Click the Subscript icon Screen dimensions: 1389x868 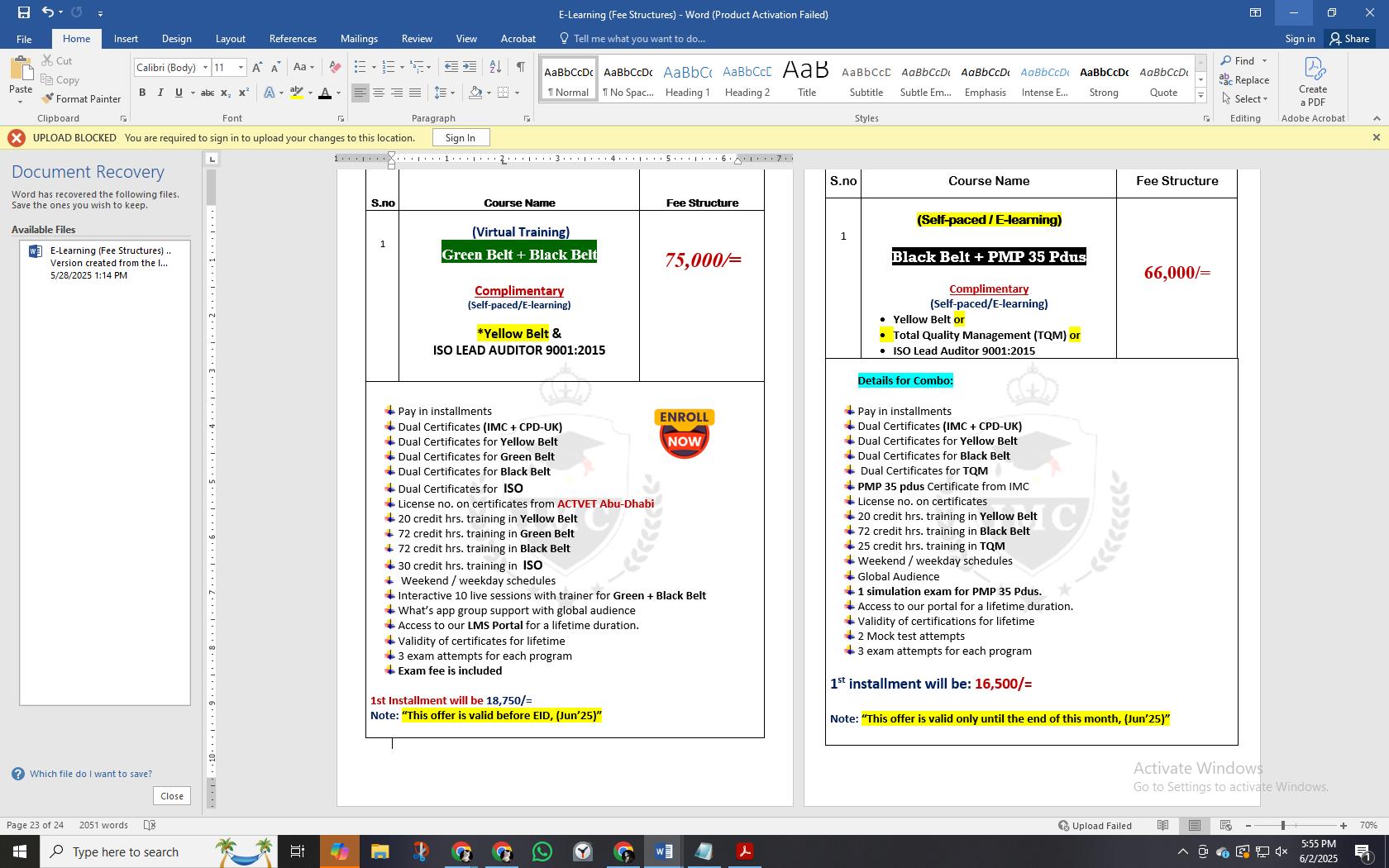pos(226,93)
